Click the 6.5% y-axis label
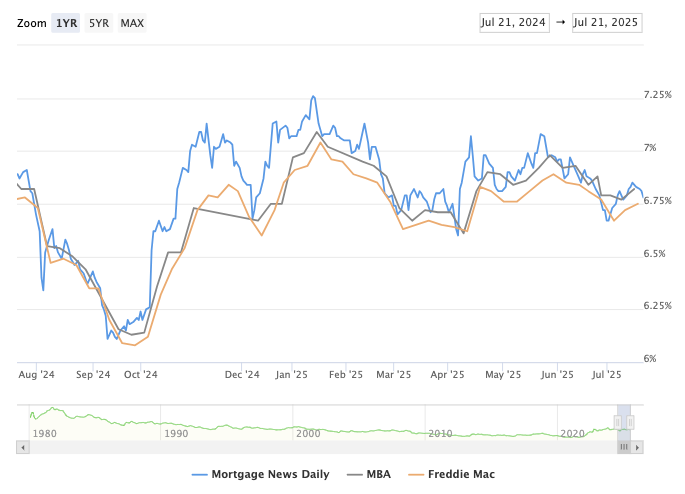This screenshot has height=494, width=685. click(654, 253)
